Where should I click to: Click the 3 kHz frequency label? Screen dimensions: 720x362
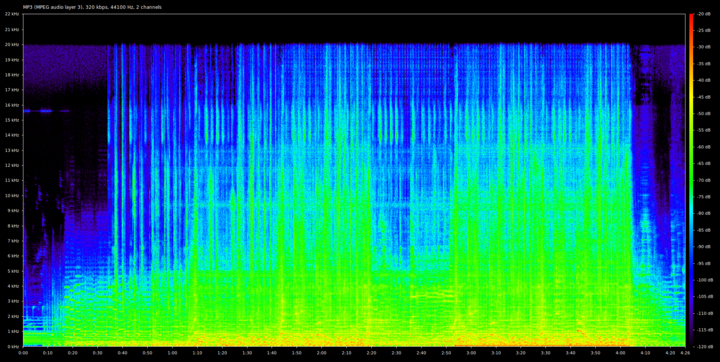[12, 301]
